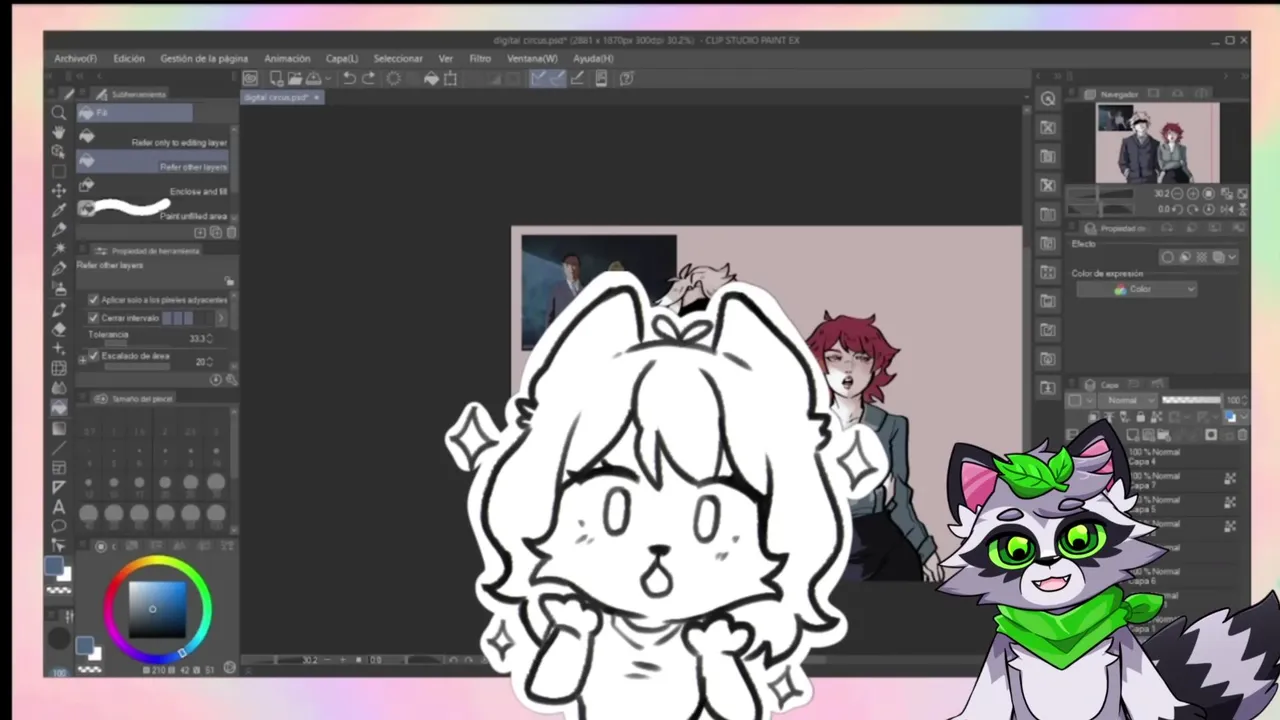Click the smartphone connection toolbar icon
The image size is (1280, 720).
pos(602,78)
